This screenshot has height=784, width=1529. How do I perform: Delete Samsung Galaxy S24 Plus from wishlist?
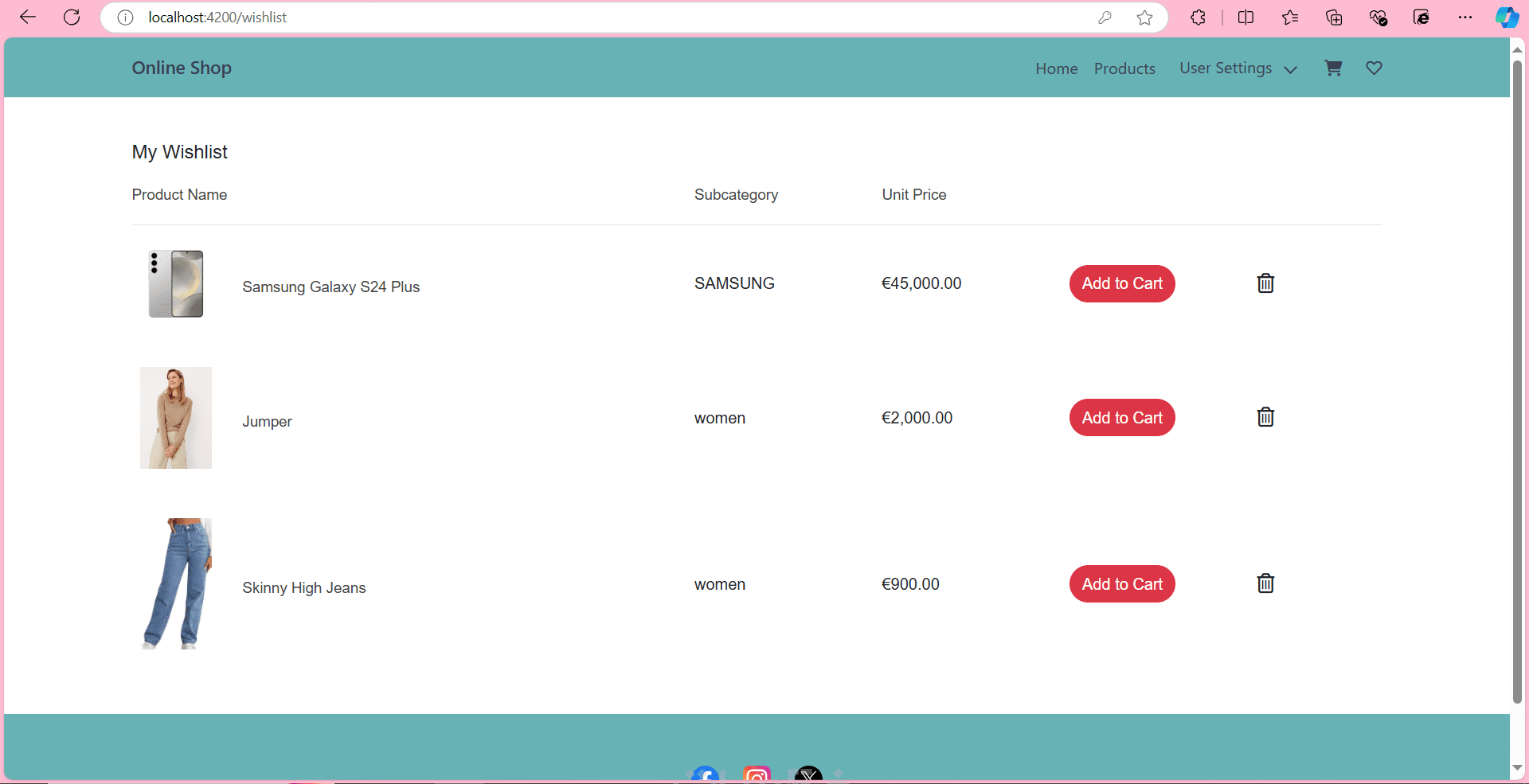(x=1265, y=283)
